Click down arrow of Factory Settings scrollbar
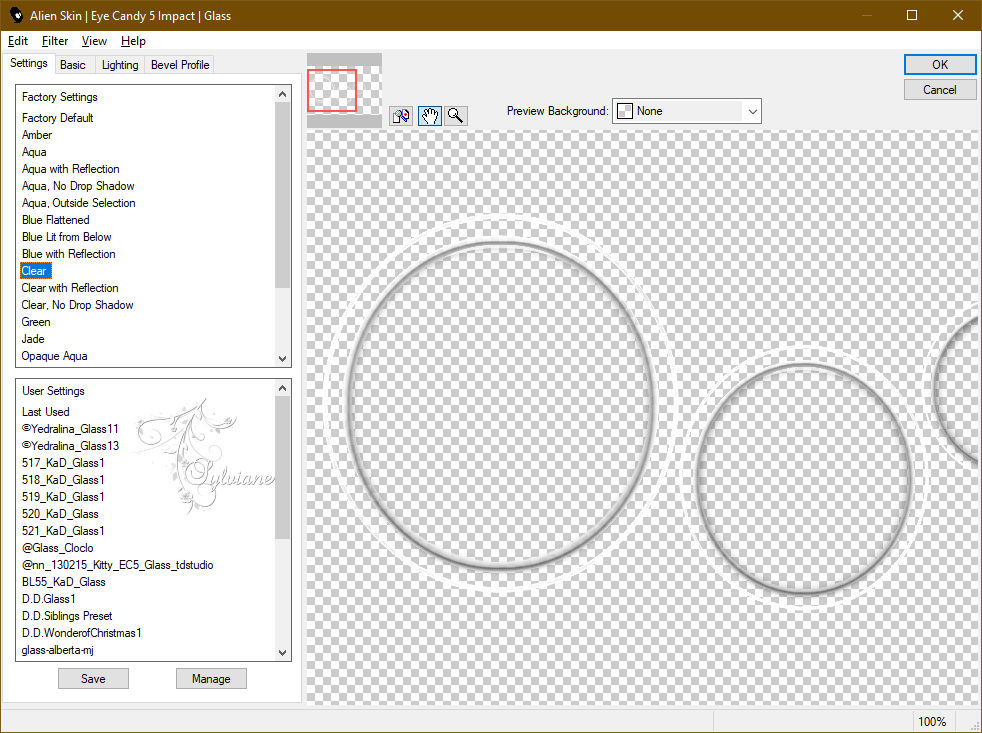 coord(282,359)
